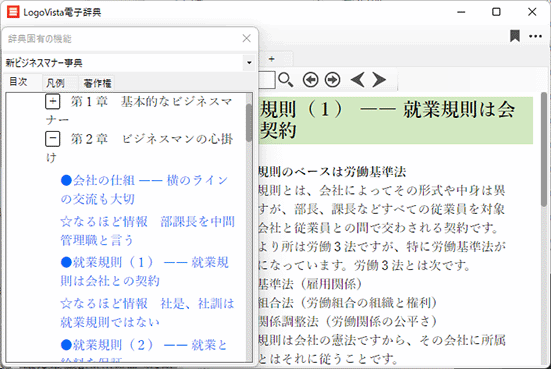Click the magnifier search icon
551x369 pixels.
tap(285, 80)
